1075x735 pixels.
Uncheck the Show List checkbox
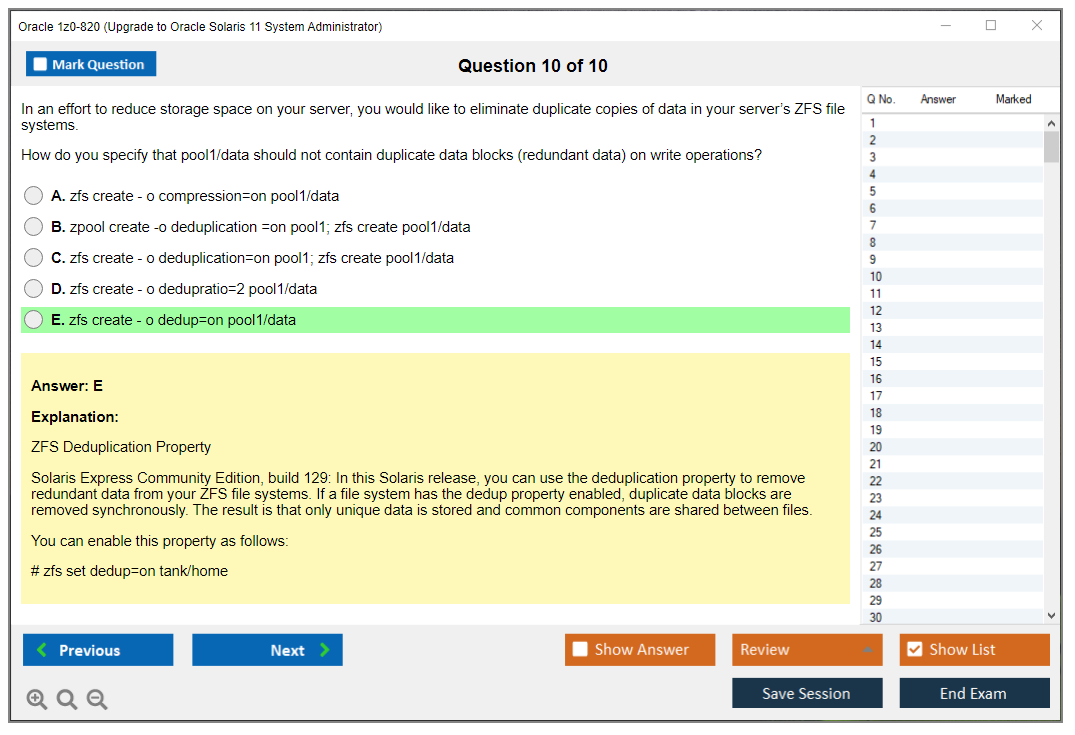[x=915, y=650]
